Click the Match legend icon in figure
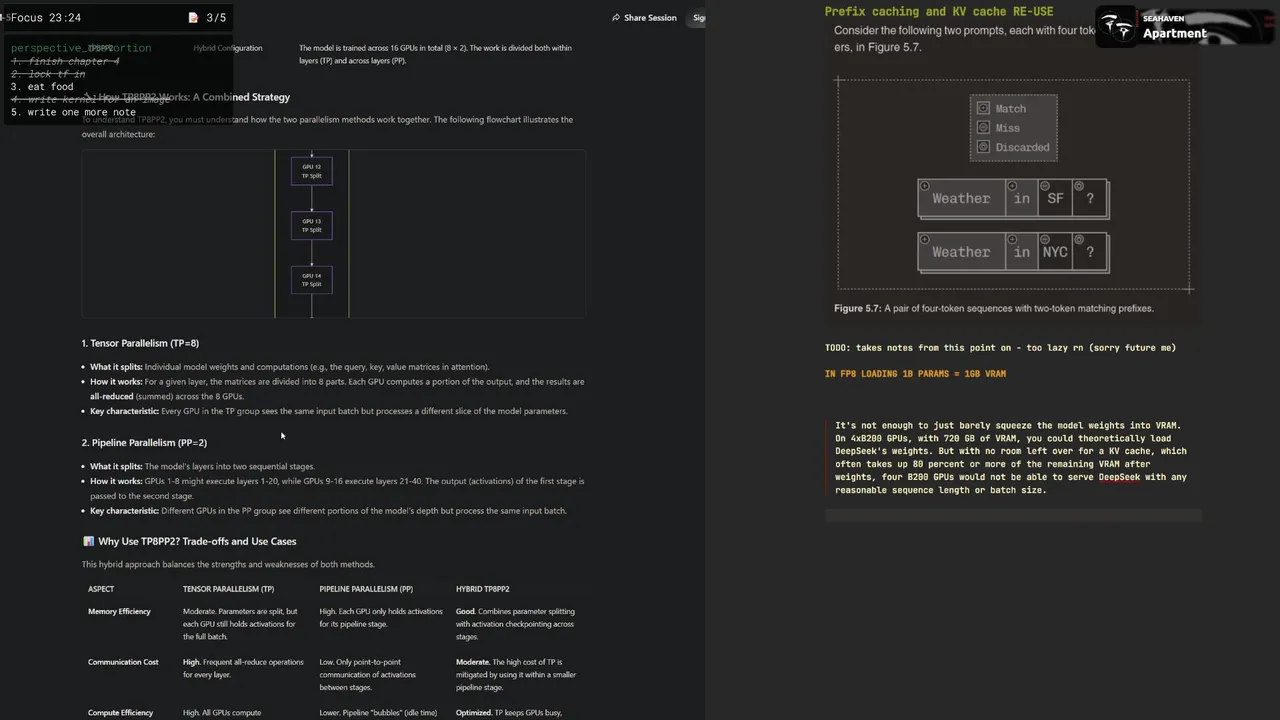Image resolution: width=1280 pixels, height=720 pixels. [x=983, y=108]
